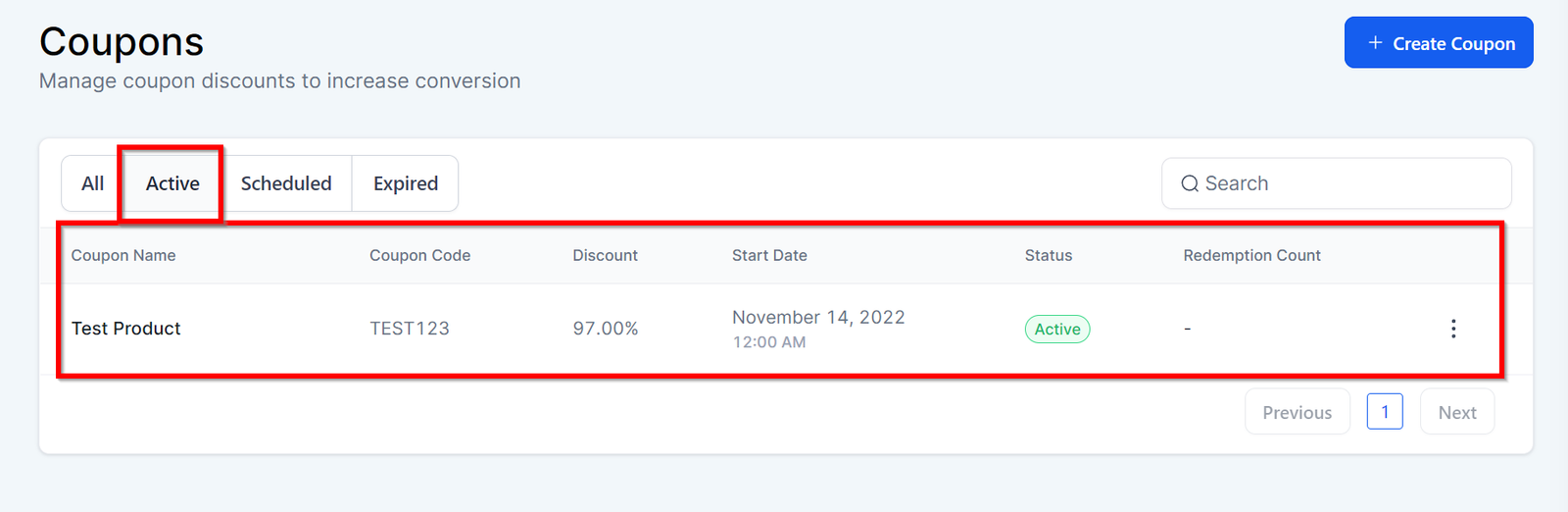Image resolution: width=1568 pixels, height=512 pixels.
Task: Click the green Active status badge
Action: pyautogui.click(x=1057, y=329)
